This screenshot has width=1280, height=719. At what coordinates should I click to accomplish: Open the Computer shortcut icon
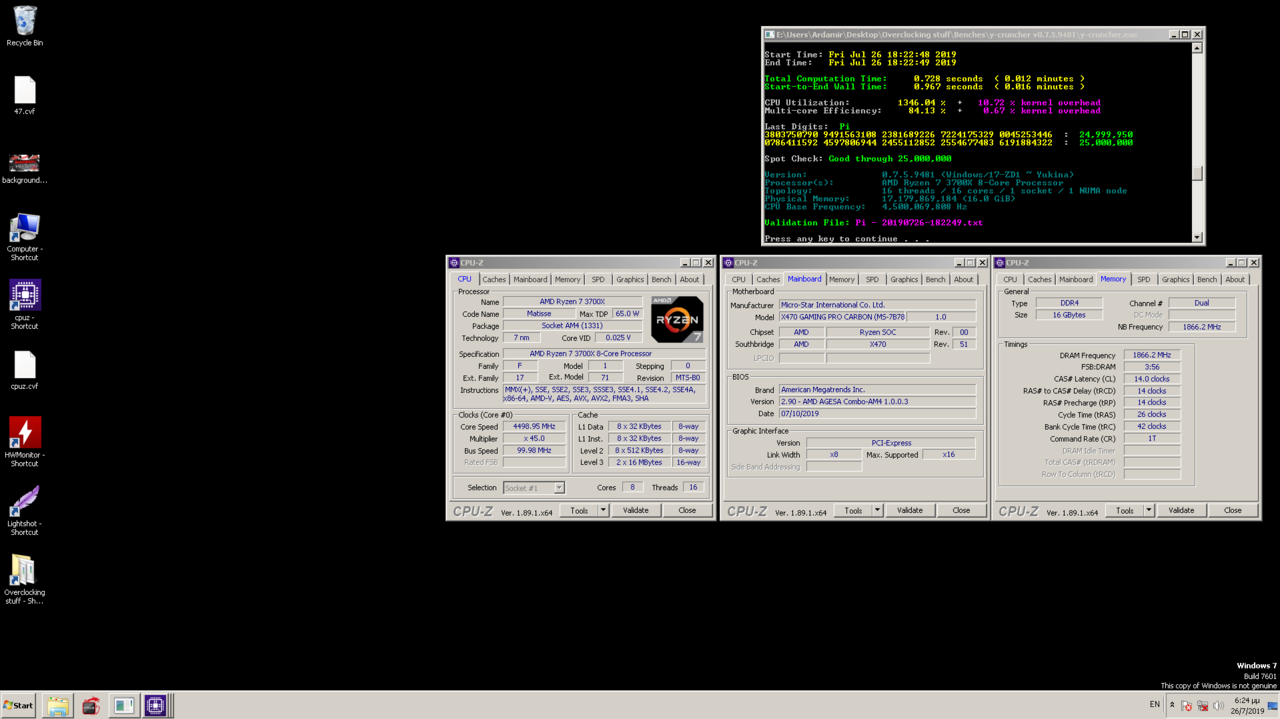[x=24, y=237]
